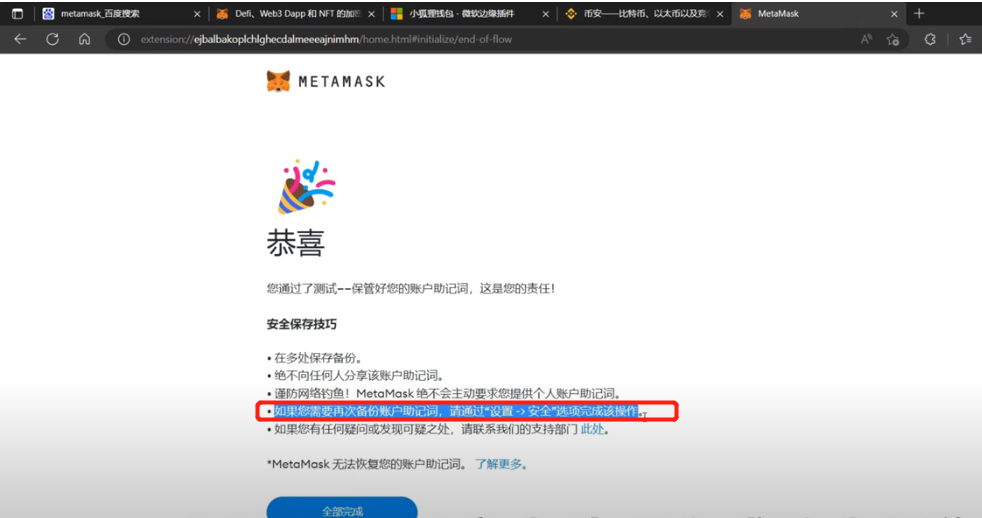The width and height of the screenshot is (982, 518).
Task: Click the site information icon in address bar
Action: [x=124, y=39]
